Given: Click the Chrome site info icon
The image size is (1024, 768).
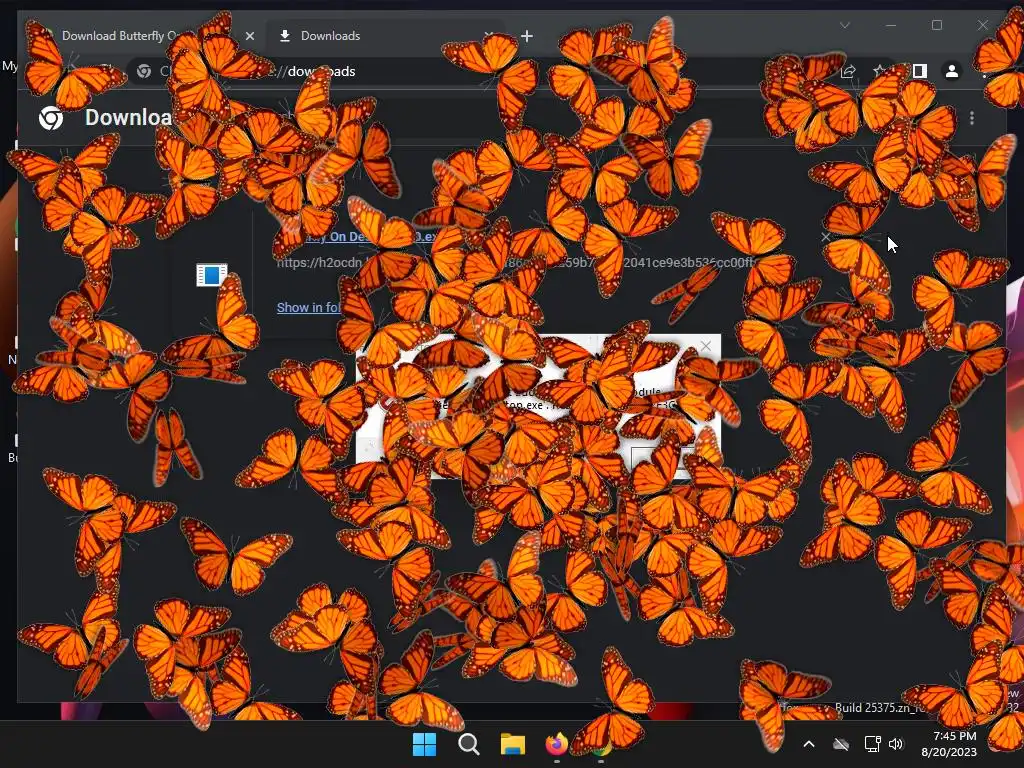Looking at the screenshot, I should [144, 71].
